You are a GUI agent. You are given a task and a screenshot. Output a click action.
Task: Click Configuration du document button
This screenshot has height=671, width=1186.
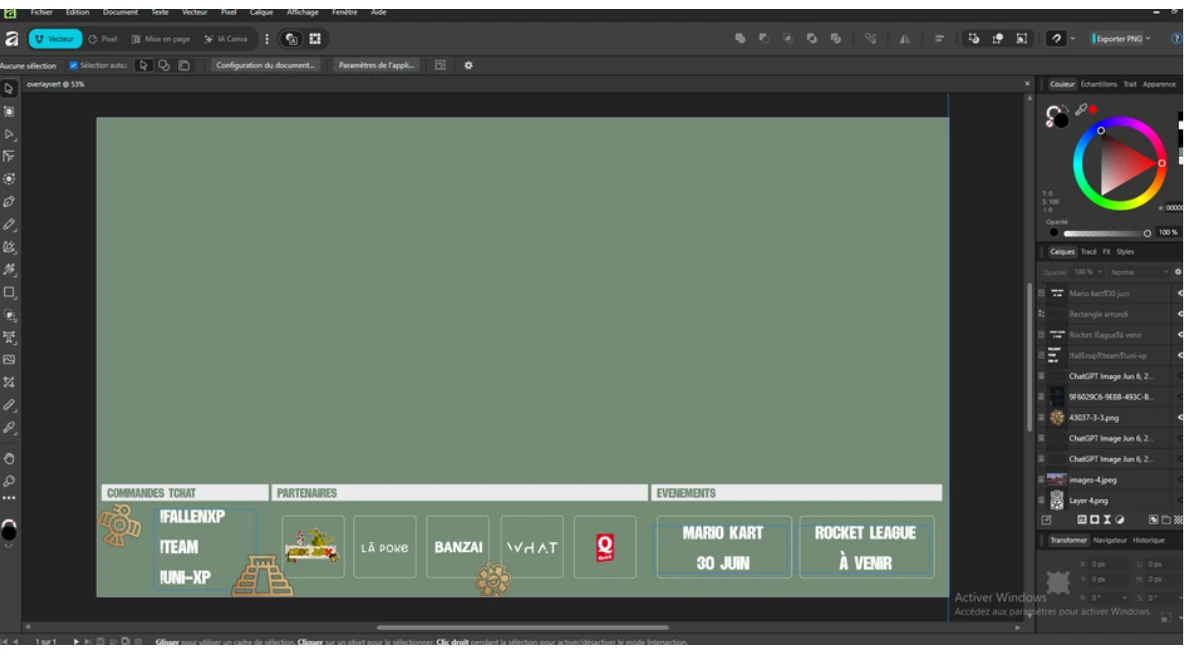(x=265, y=65)
